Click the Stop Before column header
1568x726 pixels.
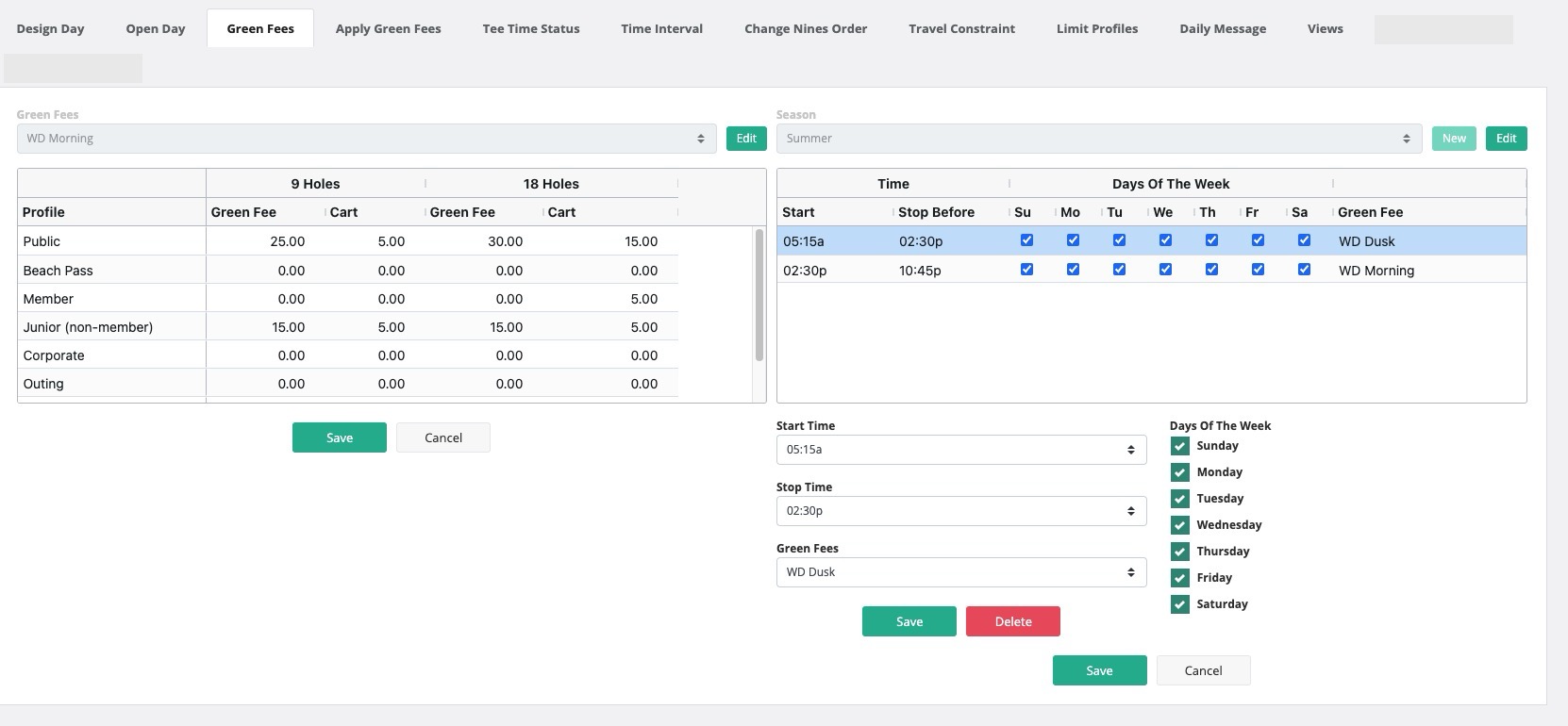coord(951,212)
